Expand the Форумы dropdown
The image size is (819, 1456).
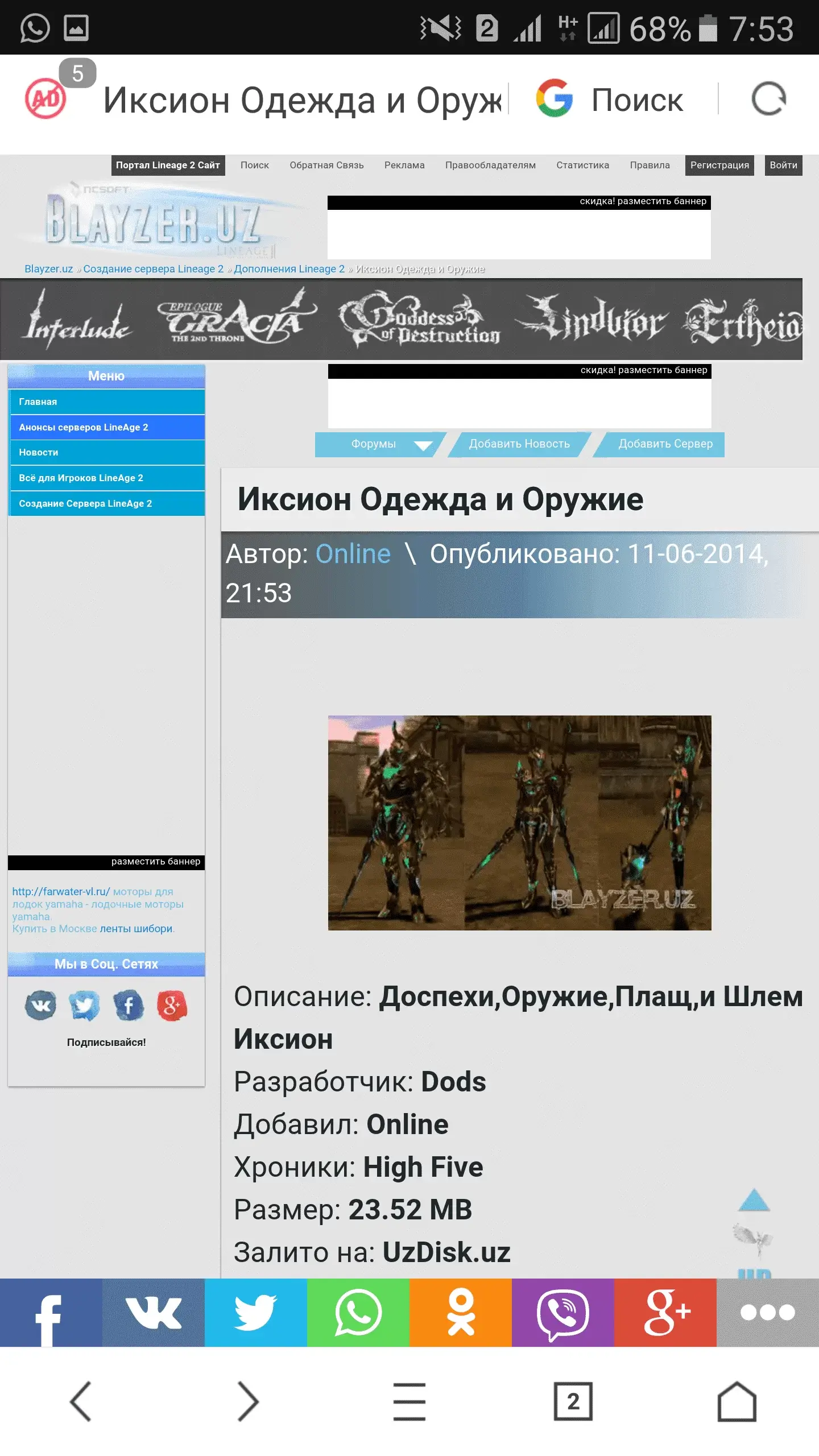(380, 444)
